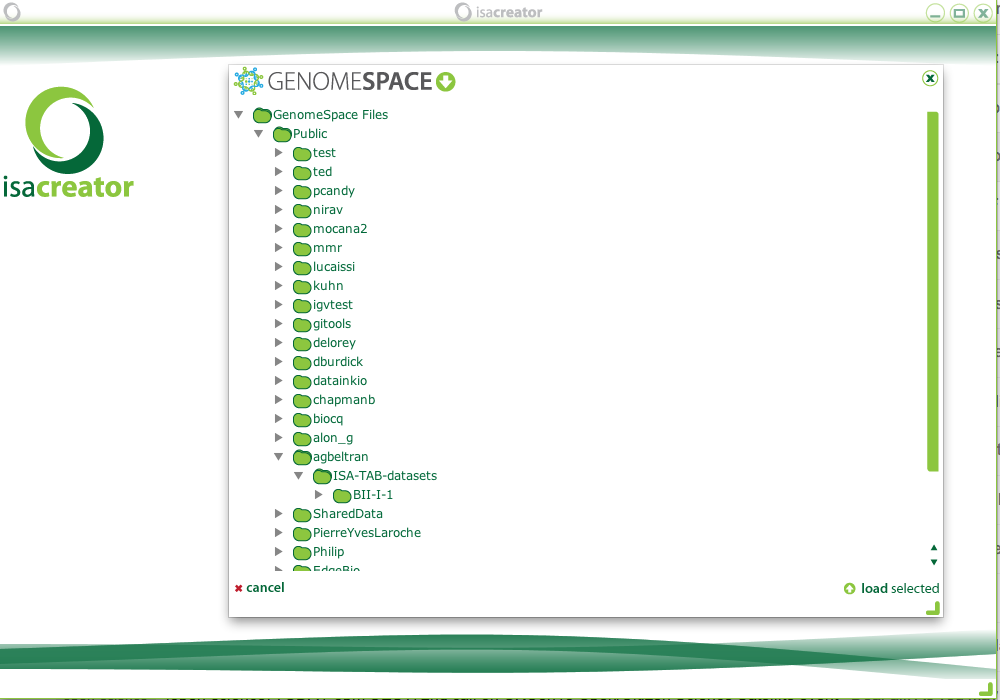
Task: Select the mmr folder icon
Action: point(302,249)
